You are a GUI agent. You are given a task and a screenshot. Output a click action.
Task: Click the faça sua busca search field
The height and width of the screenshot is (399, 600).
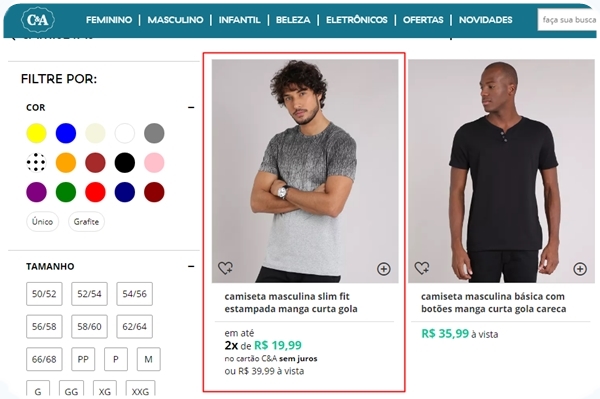click(568, 20)
